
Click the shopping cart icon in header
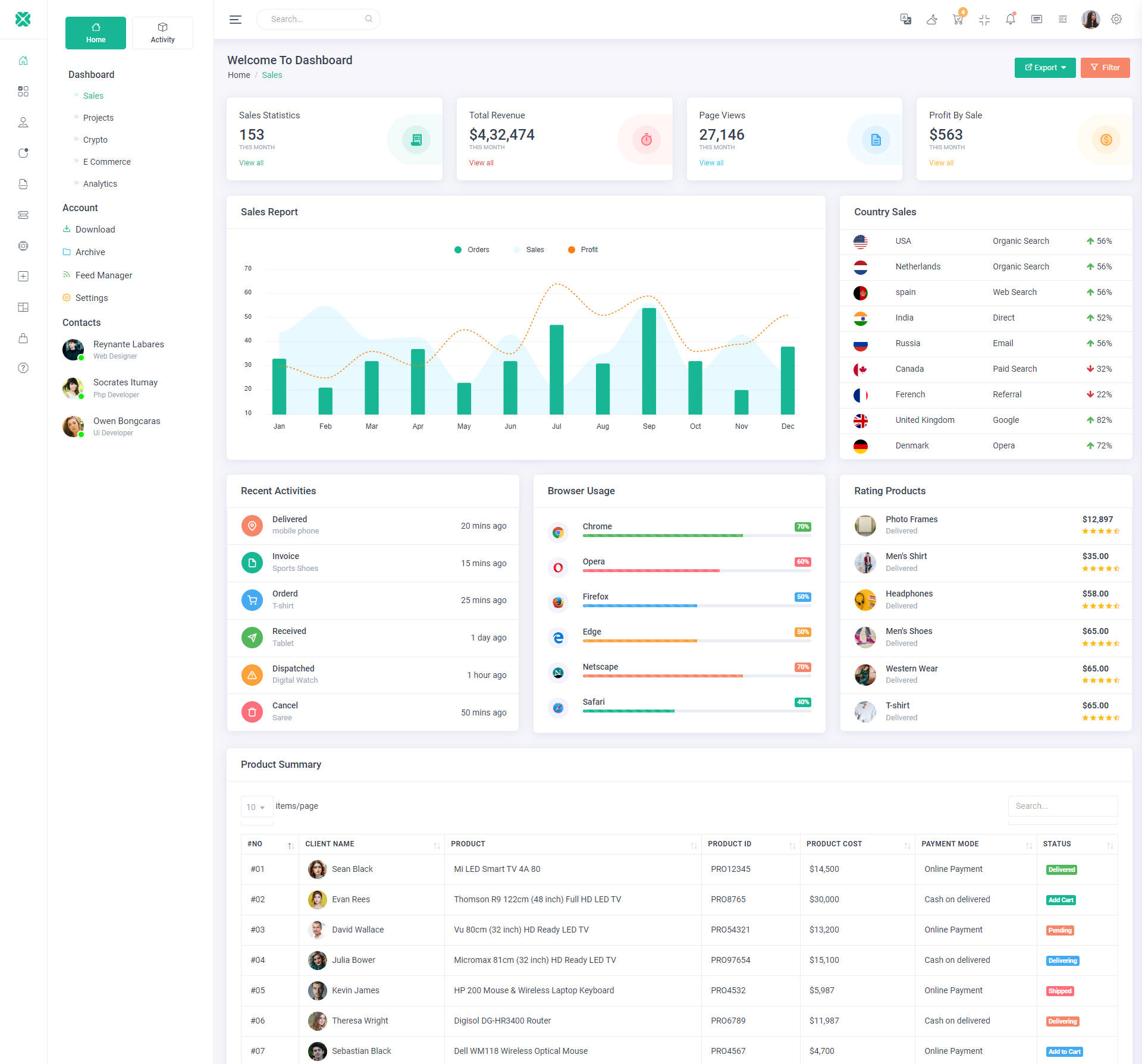click(x=958, y=20)
